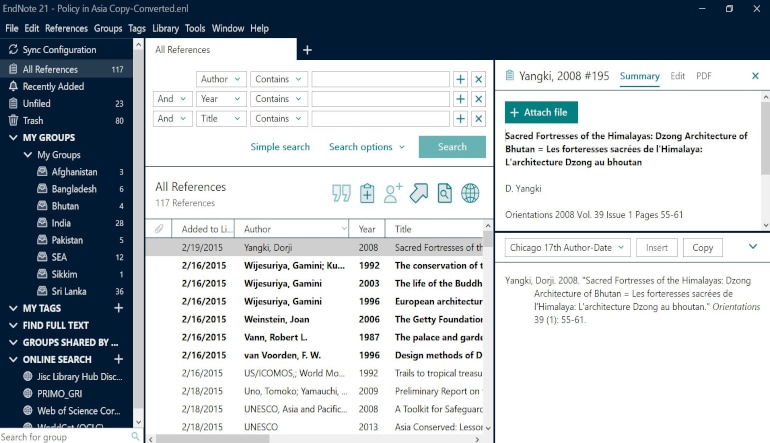Open the Tools menu
Viewport: 770px width, 443px height.
(x=195, y=28)
